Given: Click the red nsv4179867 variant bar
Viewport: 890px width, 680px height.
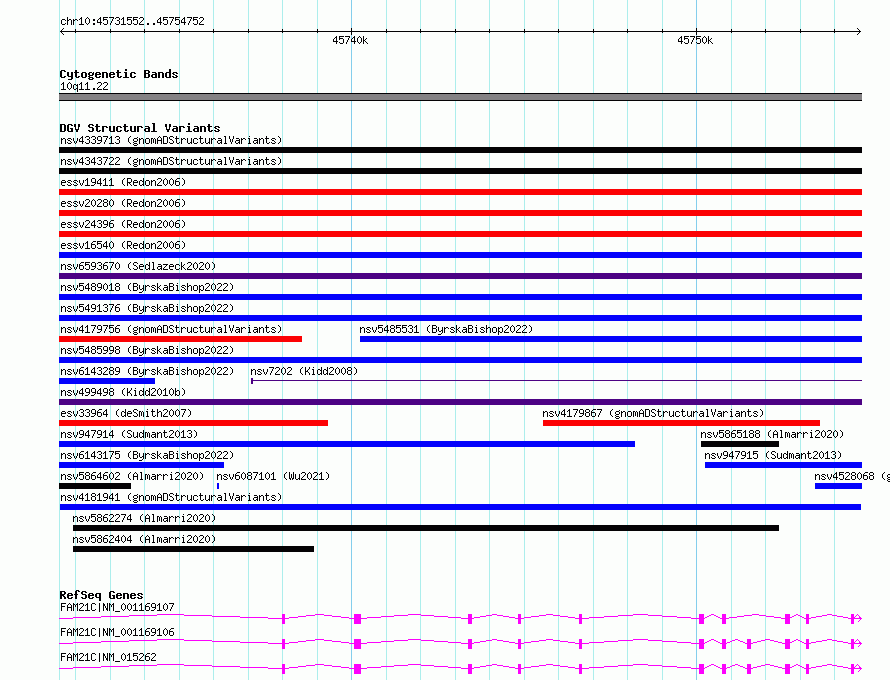Looking at the screenshot, I should tap(681, 423).
